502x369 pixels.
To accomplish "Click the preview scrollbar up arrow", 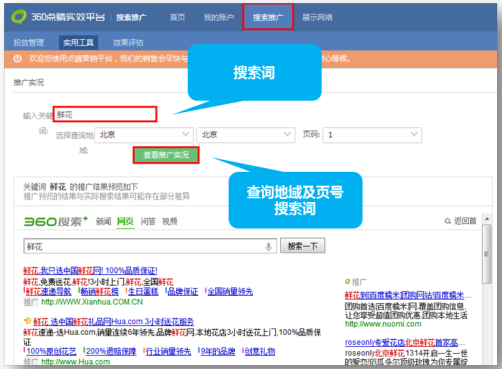I will pos(487,219).
